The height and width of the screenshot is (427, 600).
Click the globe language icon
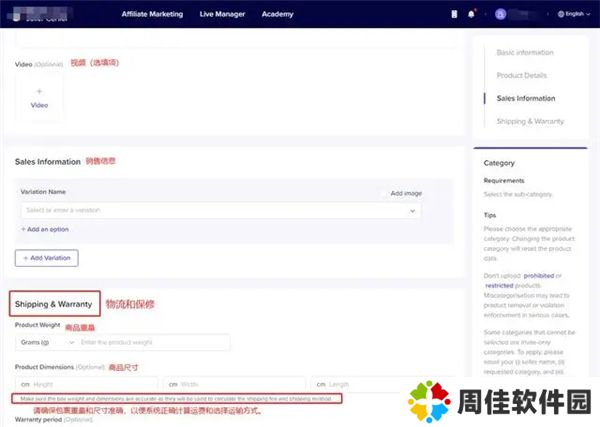pos(557,14)
